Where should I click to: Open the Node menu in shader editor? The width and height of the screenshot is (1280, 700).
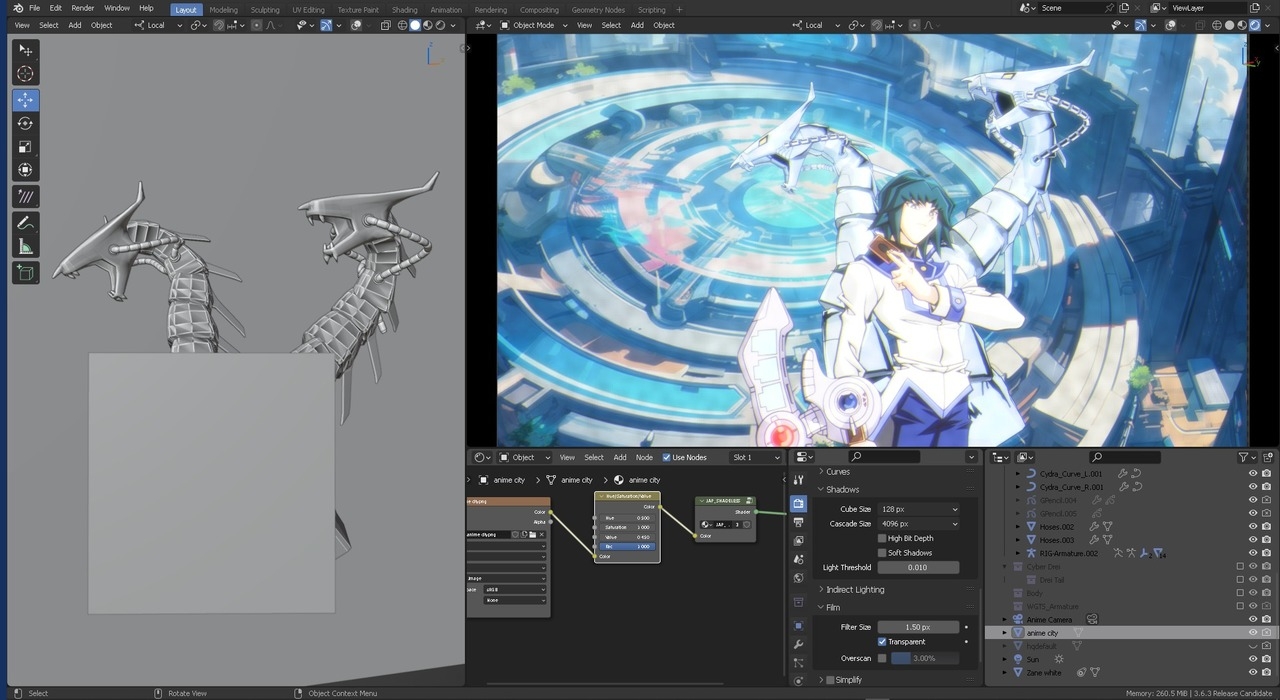pos(644,457)
